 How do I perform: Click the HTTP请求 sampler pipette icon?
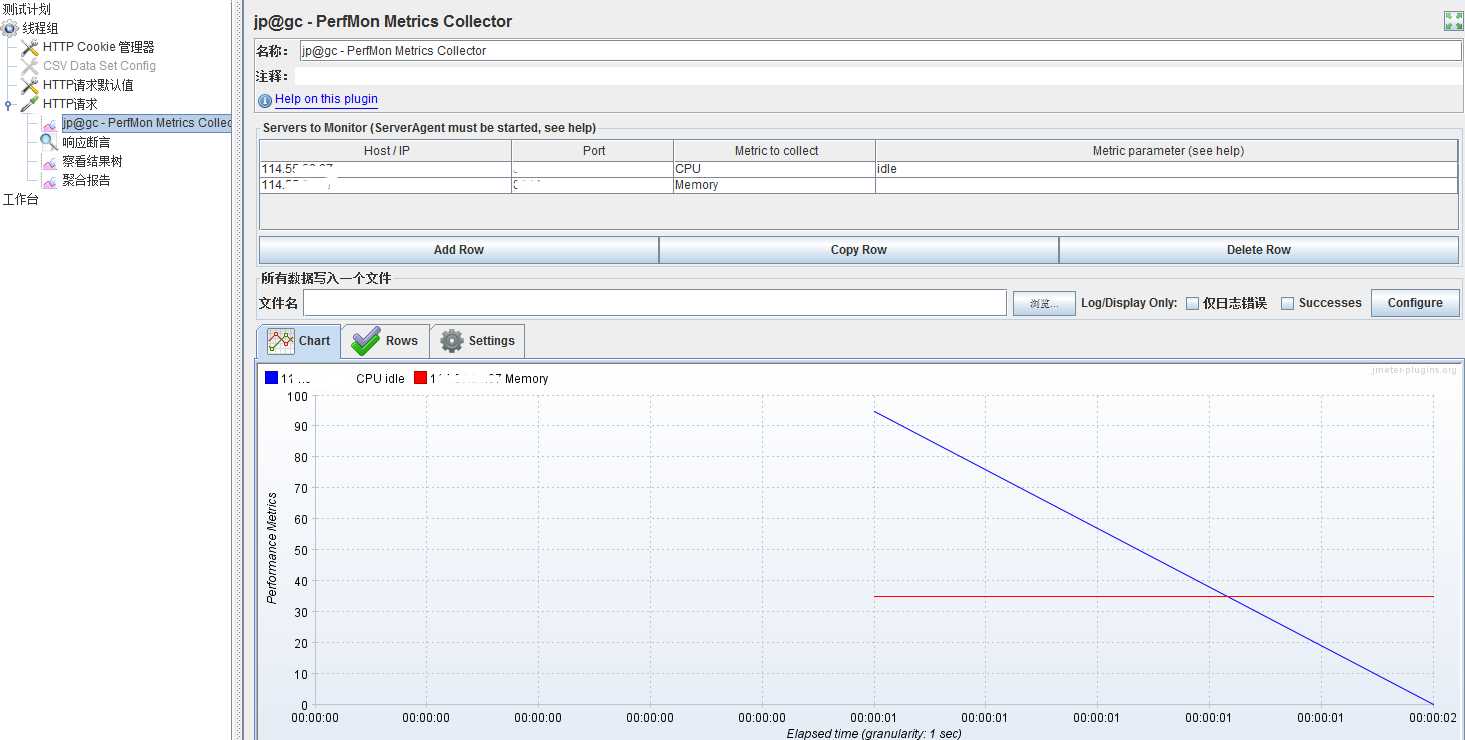click(x=30, y=104)
